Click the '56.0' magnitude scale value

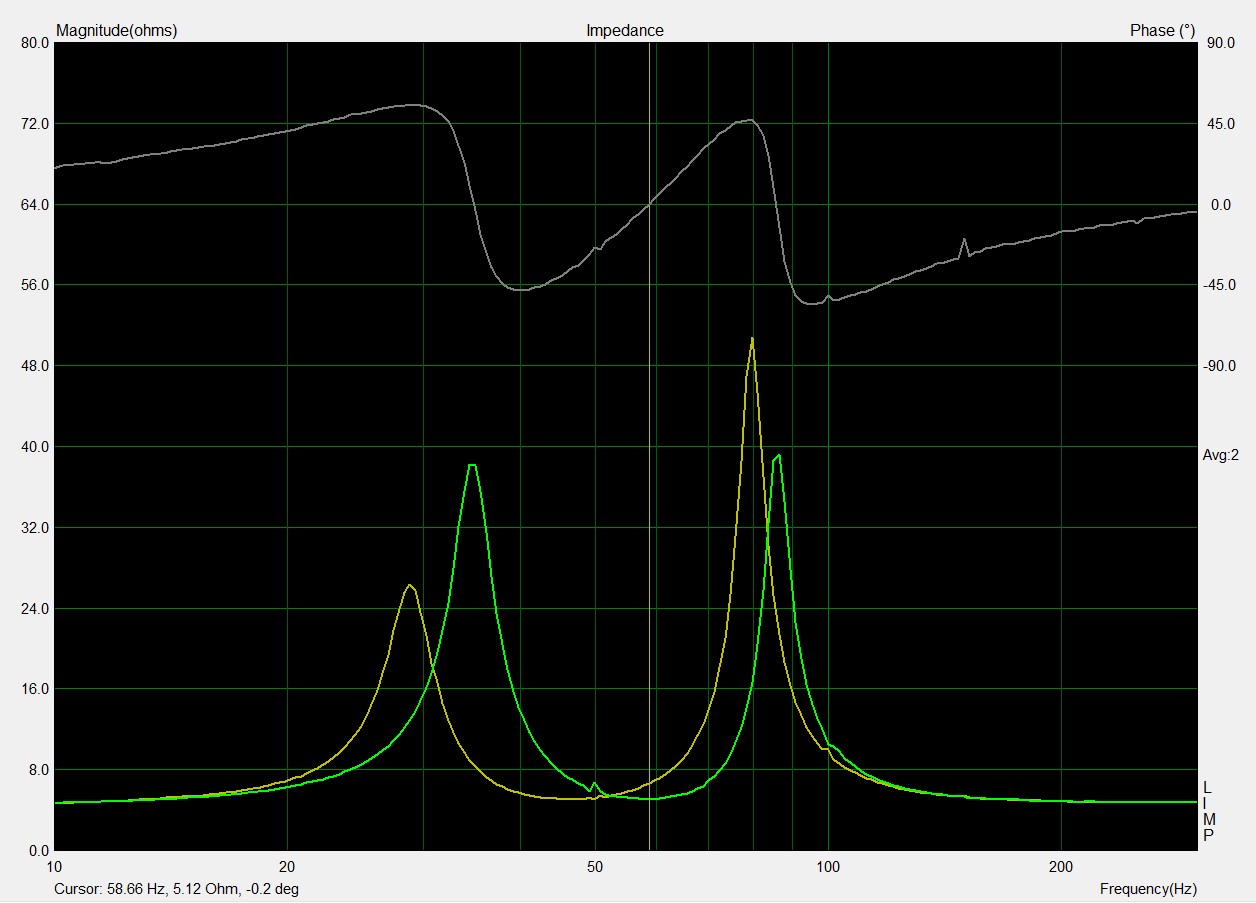34,285
